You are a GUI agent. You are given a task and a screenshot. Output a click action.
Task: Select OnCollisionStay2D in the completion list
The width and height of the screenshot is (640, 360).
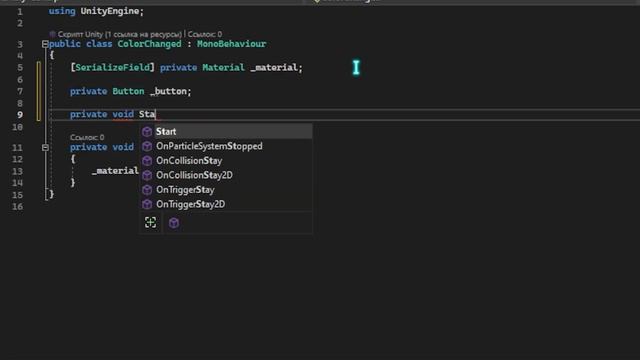227,175
